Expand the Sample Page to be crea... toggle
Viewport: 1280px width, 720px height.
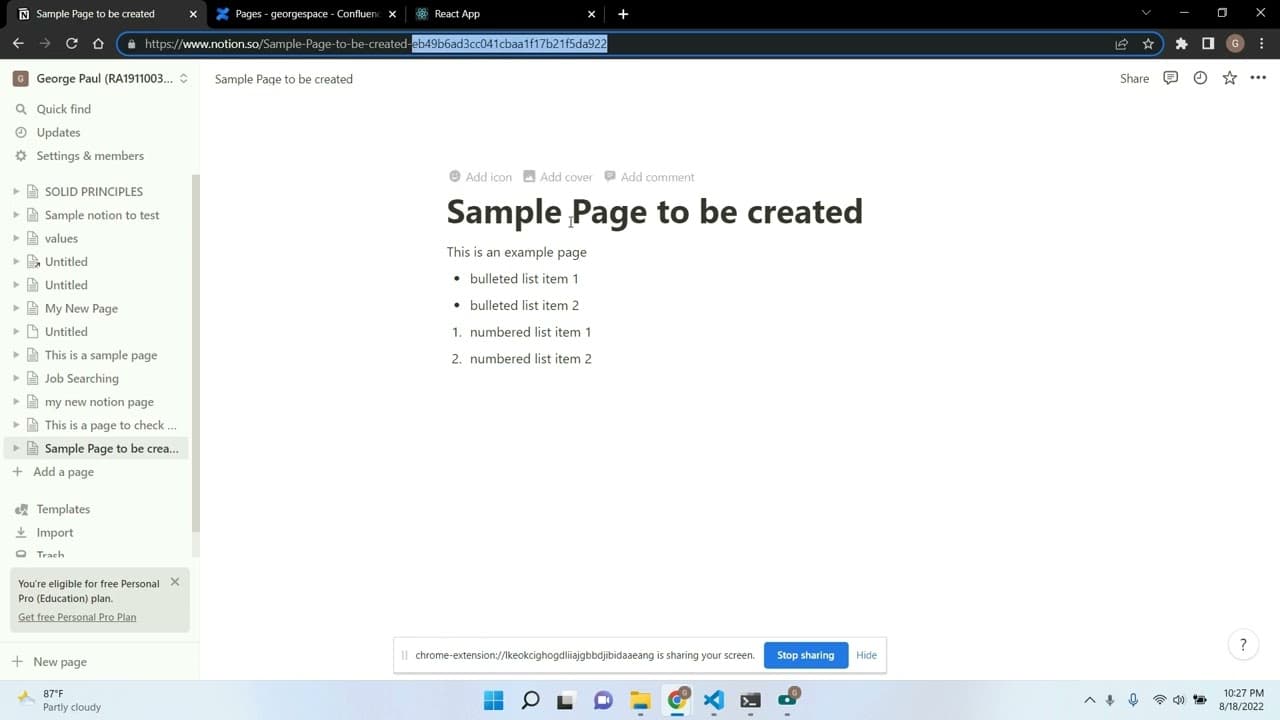coord(16,448)
